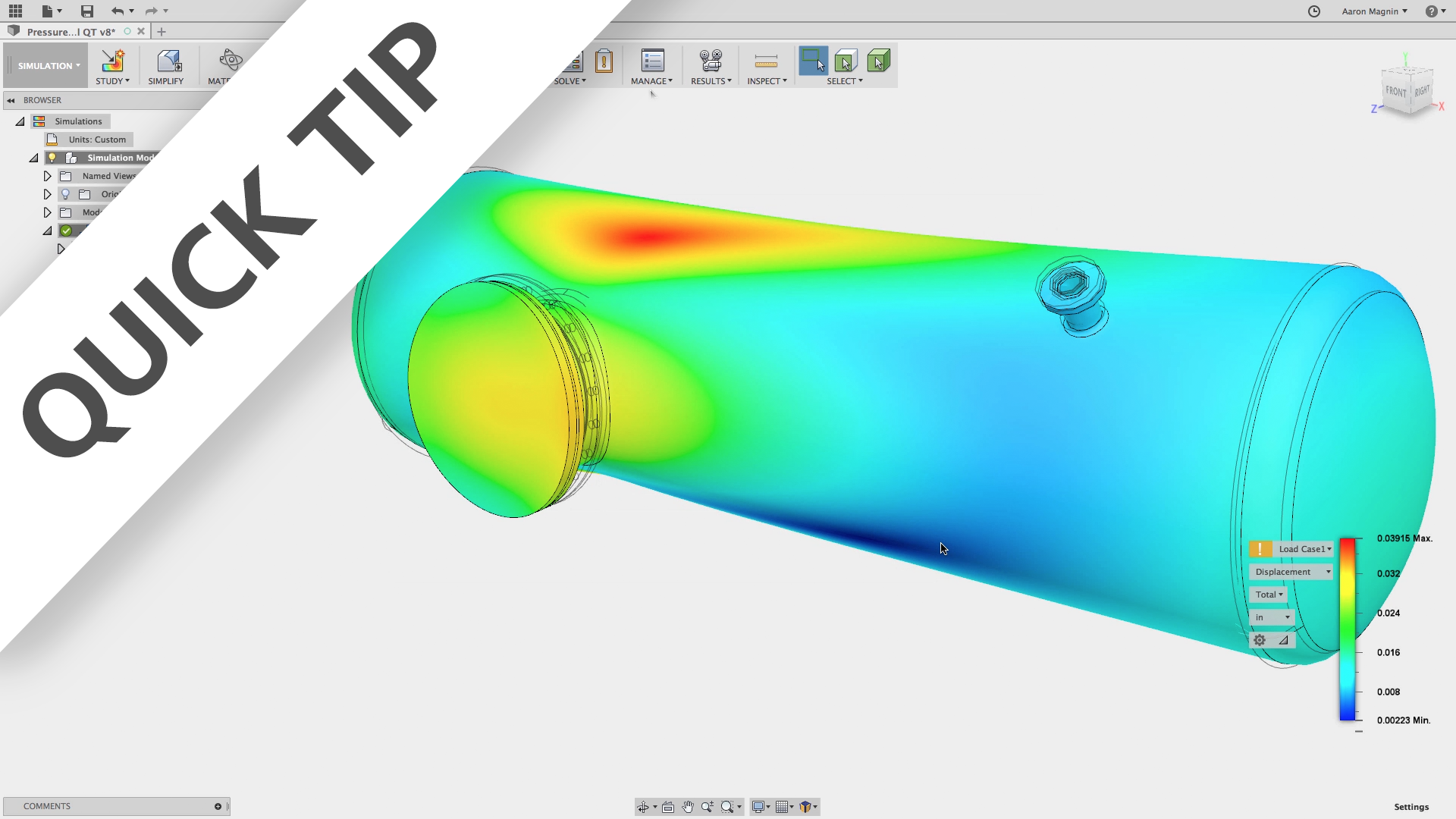The image size is (1456, 819).
Task: Click the results legend color bar
Action: (x=1347, y=629)
